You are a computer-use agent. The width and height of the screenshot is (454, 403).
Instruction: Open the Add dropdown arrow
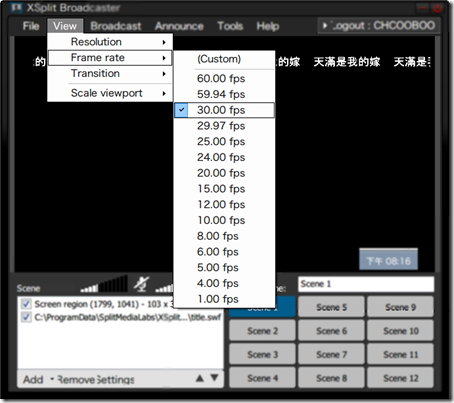(x=52, y=379)
